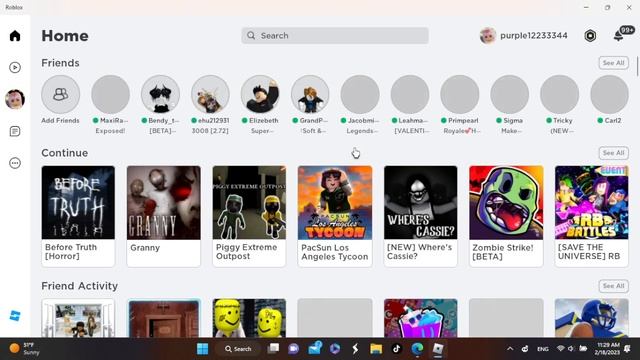Viewport: 640px width, 360px height.
Task: Open friend Carl2 avatar
Action: tap(609, 94)
